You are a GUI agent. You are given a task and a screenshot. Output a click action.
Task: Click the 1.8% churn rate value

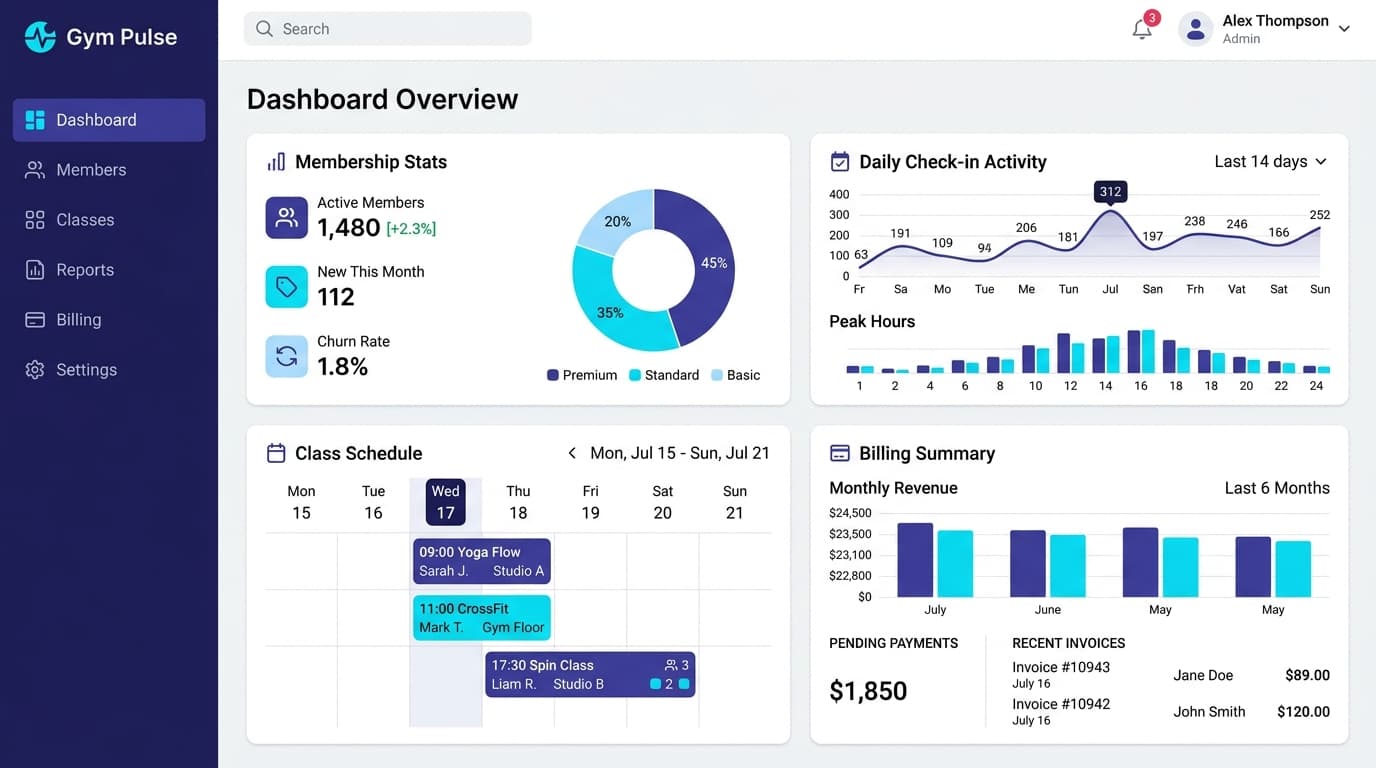click(342, 367)
